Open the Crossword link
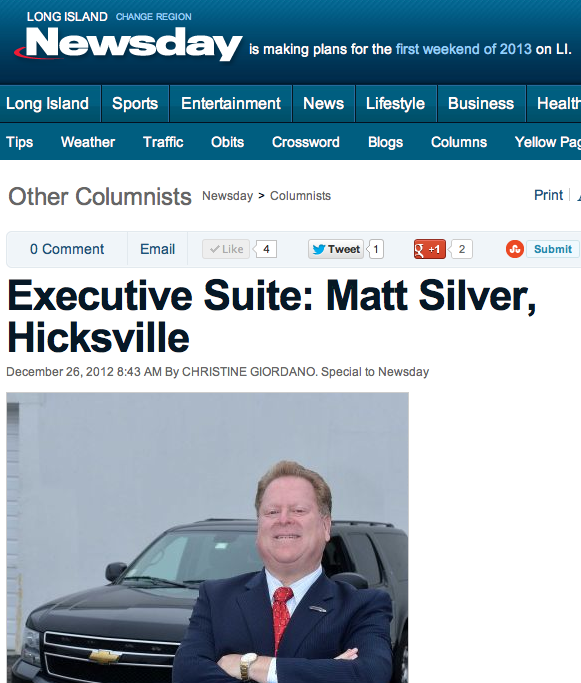The image size is (581, 683). pyautogui.click(x=306, y=142)
